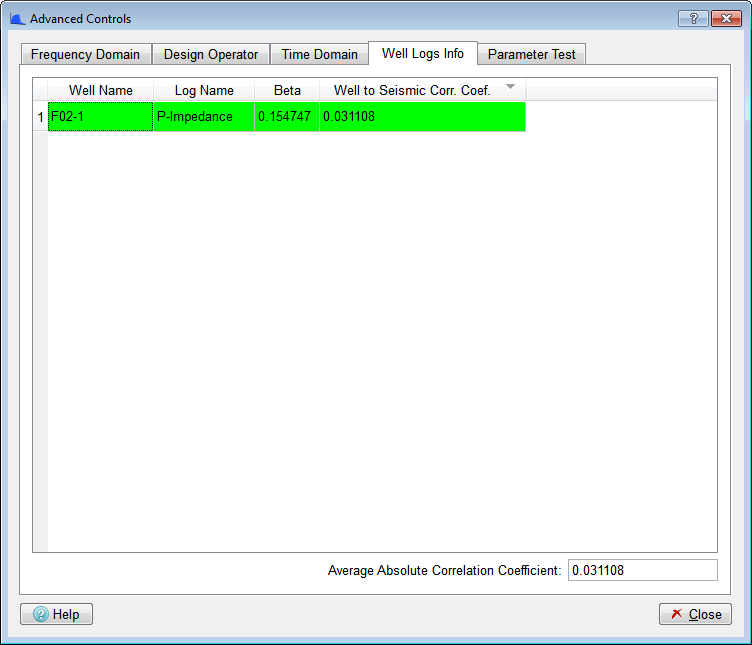This screenshot has width=752, height=645.
Task: Go to the Well Logs Info tab
Action: coord(423,53)
